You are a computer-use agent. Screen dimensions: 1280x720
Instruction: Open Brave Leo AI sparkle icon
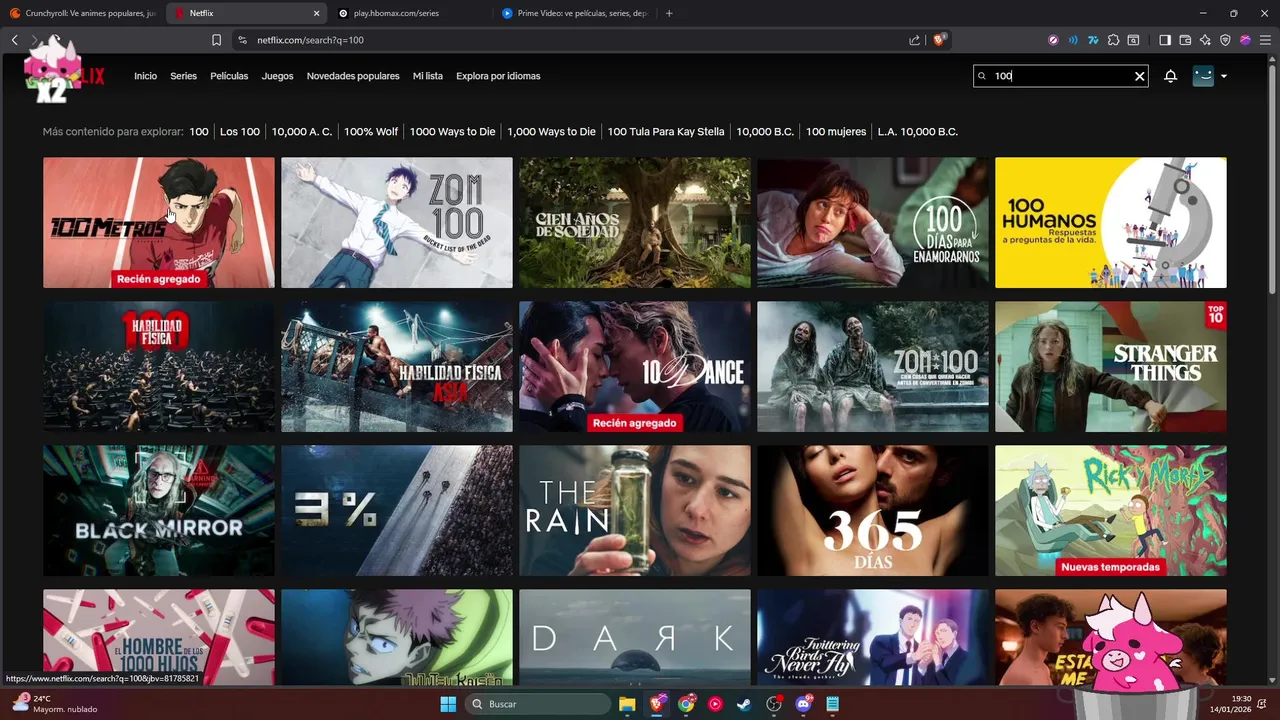pyautogui.click(x=1205, y=40)
